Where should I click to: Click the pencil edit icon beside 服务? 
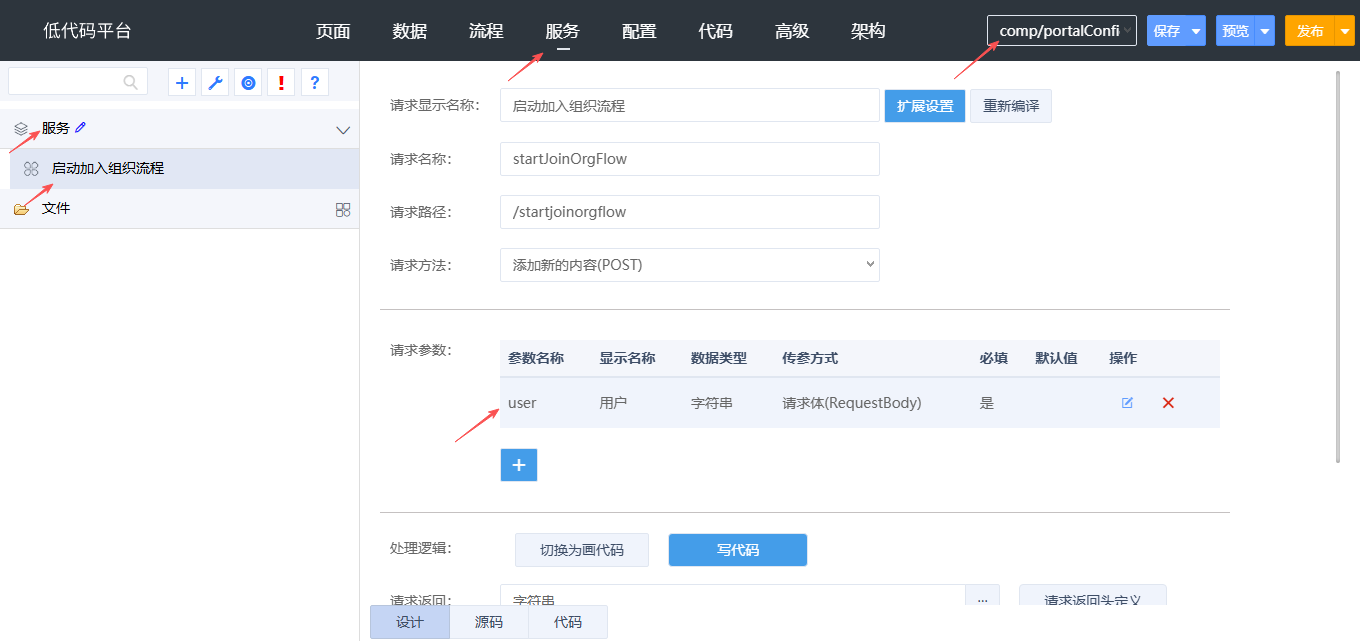coord(81,128)
